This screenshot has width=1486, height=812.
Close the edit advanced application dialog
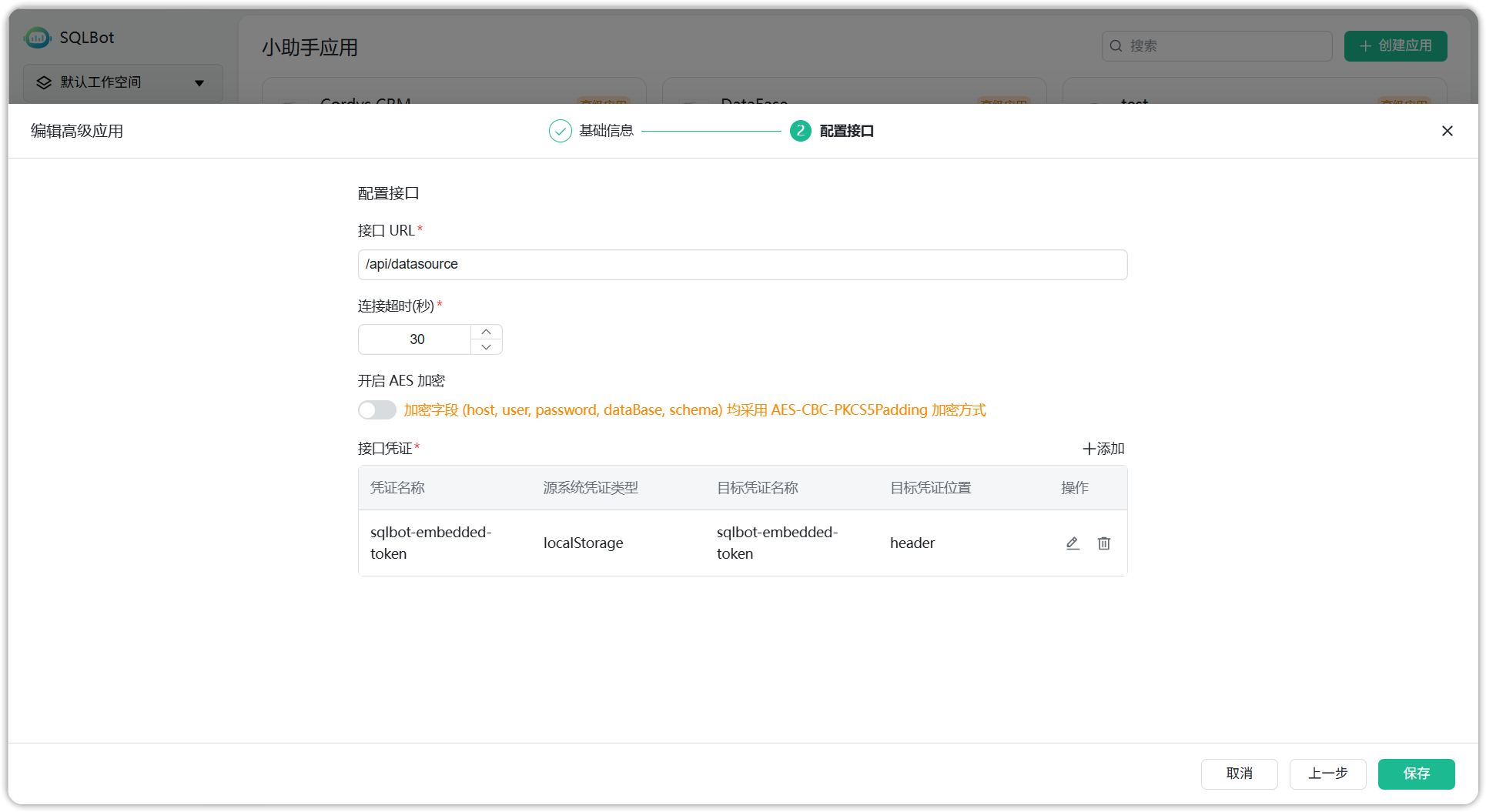[1448, 131]
